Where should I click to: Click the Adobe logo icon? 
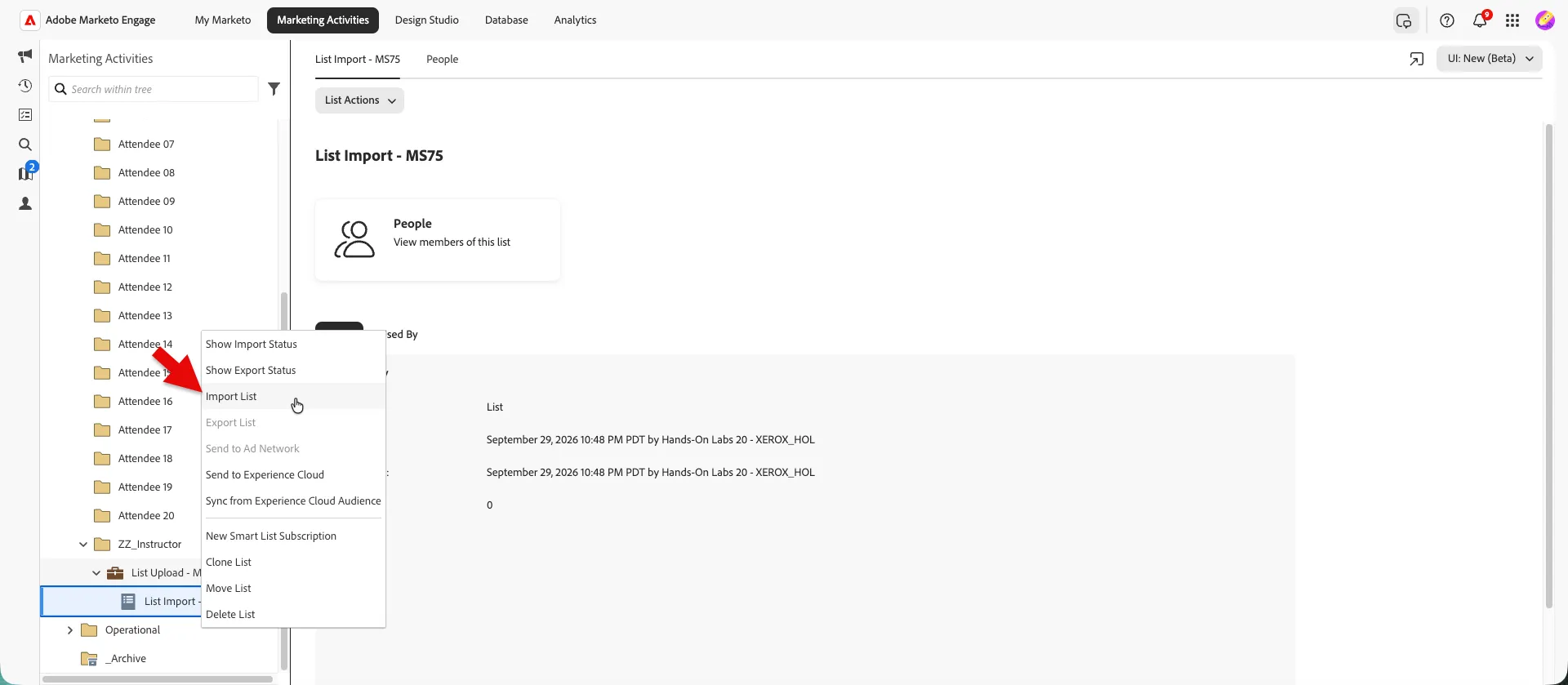pos(30,20)
